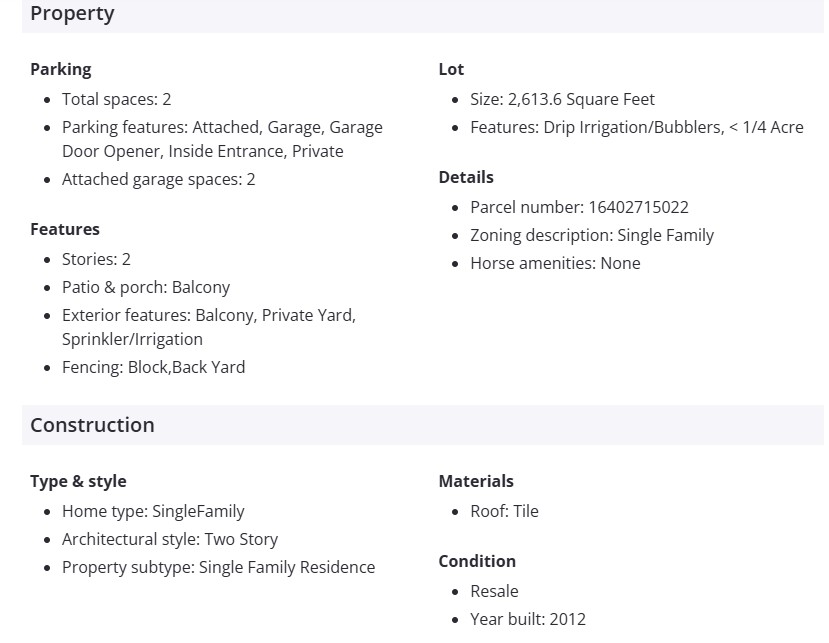Click Patio & porch: Balcony item
Viewport: 829px width, 643px height.
point(146,287)
